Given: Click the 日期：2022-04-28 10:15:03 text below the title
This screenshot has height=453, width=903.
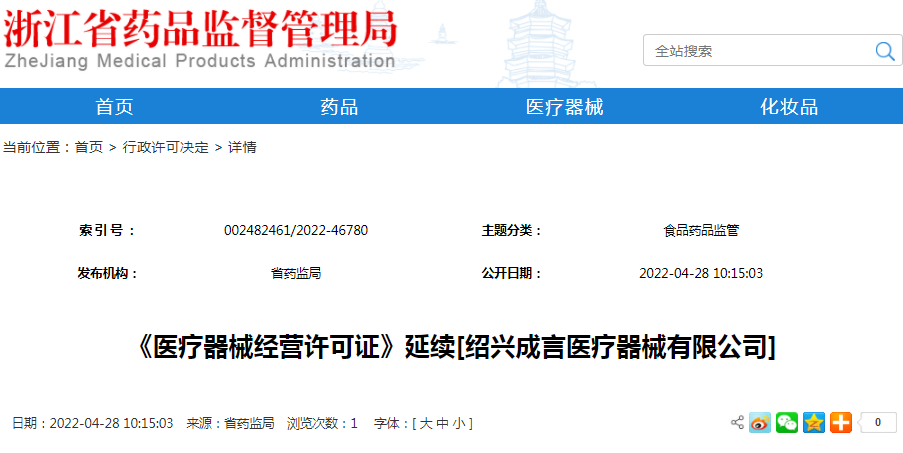Looking at the screenshot, I should coord(93,424).
